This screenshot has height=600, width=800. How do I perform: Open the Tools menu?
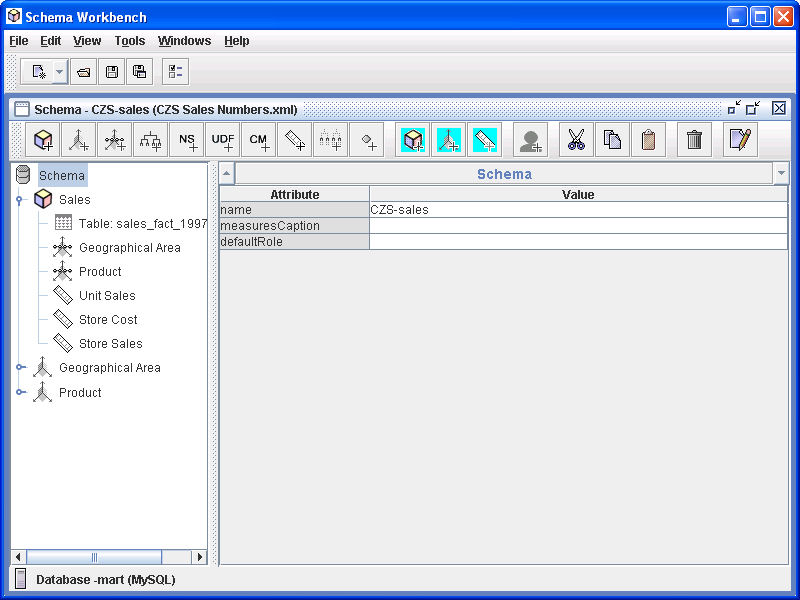[130, 41]
